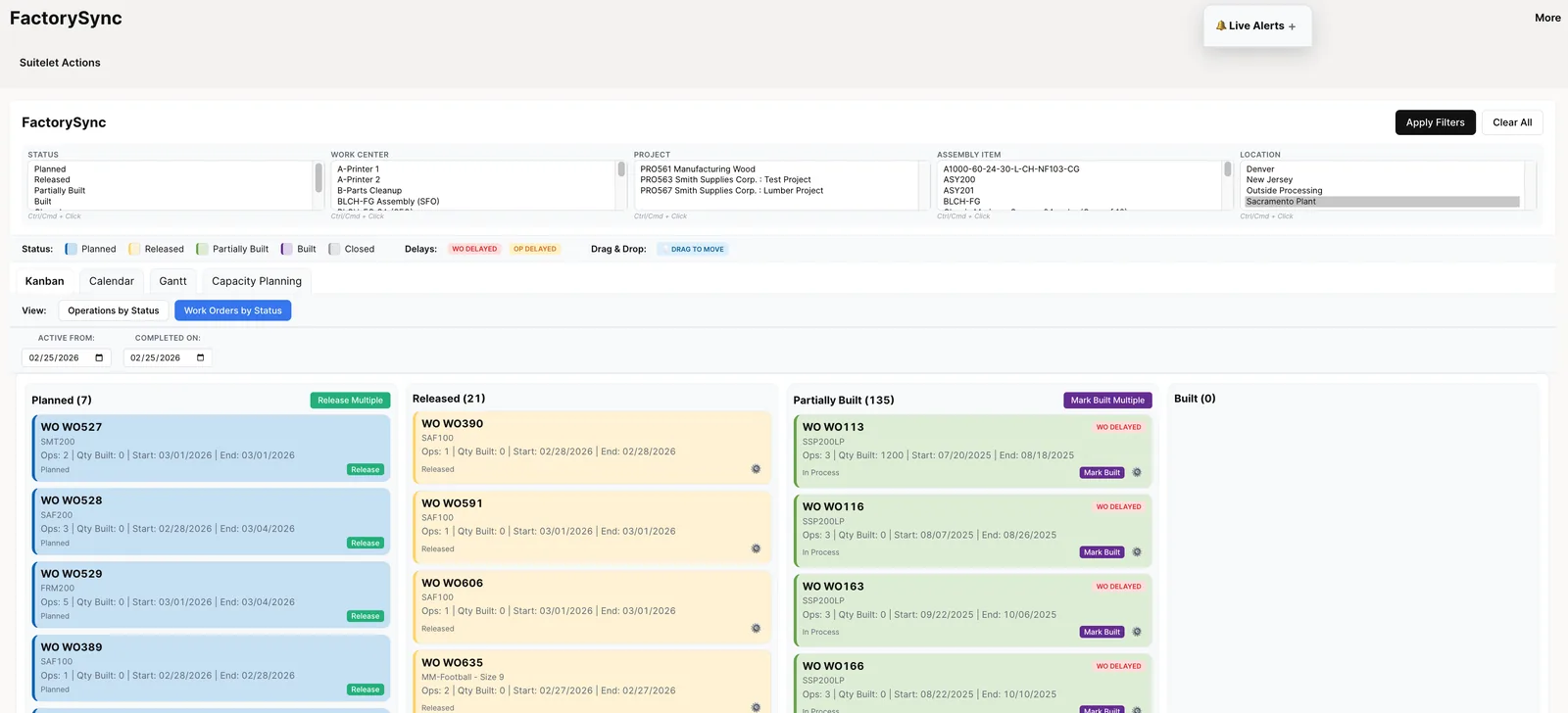This screenshot has width=1568, height=713.
Task: Open Suitelet Actions menu
Action: pos(60,63)
